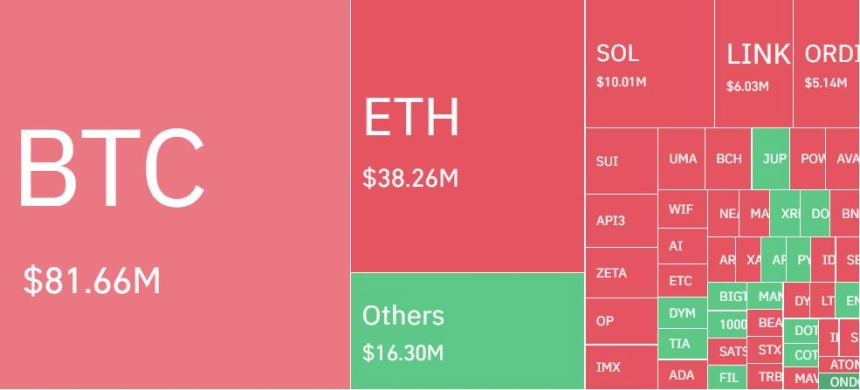The width and height of the screenshot is (860, 390).
Task: Click the ETC tile
Action: tap(682, 281)
